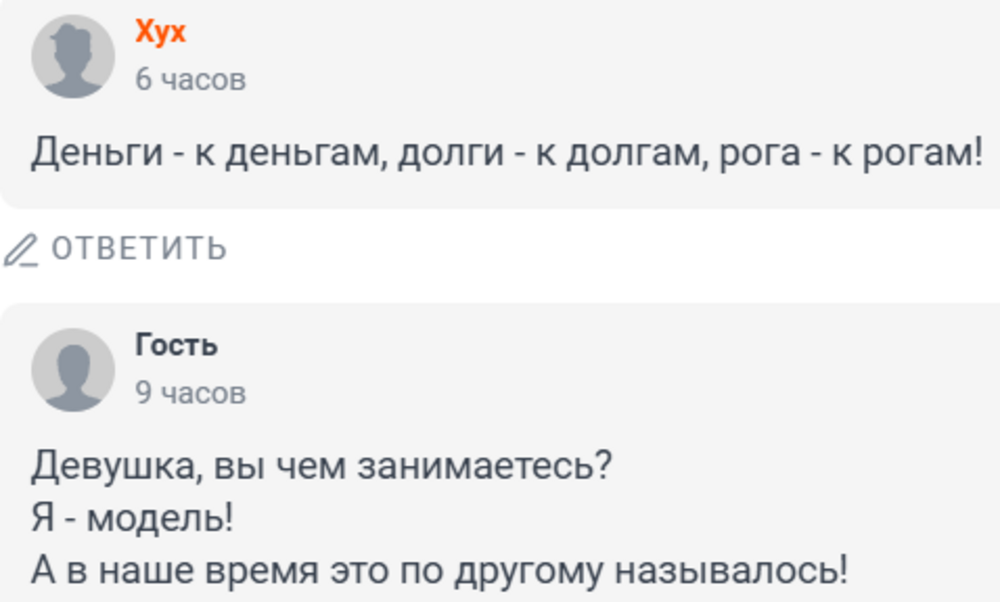Click the pencil icon beside ОТВЕТИТЬ
Screen dimensions: 1000x602
tap(19, 249)
